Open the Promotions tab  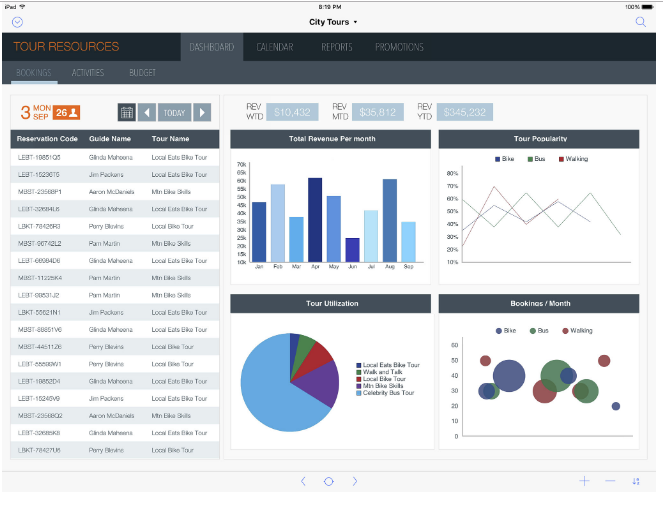399,47
